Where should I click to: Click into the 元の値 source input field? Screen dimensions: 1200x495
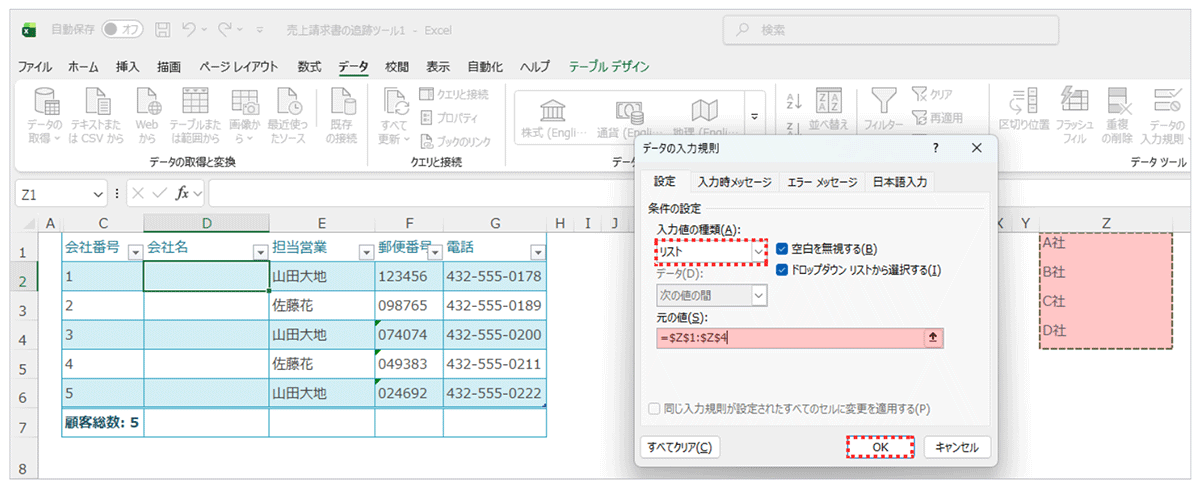click(788, 338)
